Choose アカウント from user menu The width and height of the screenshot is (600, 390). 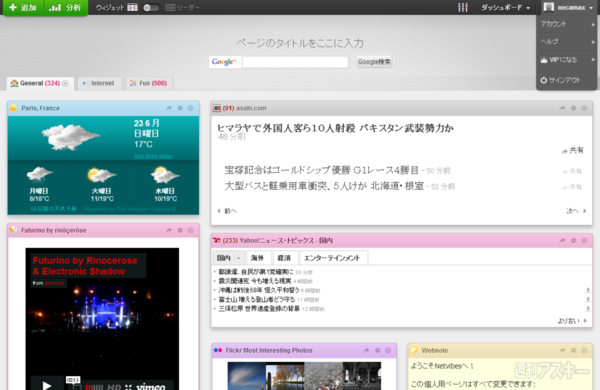567,24
